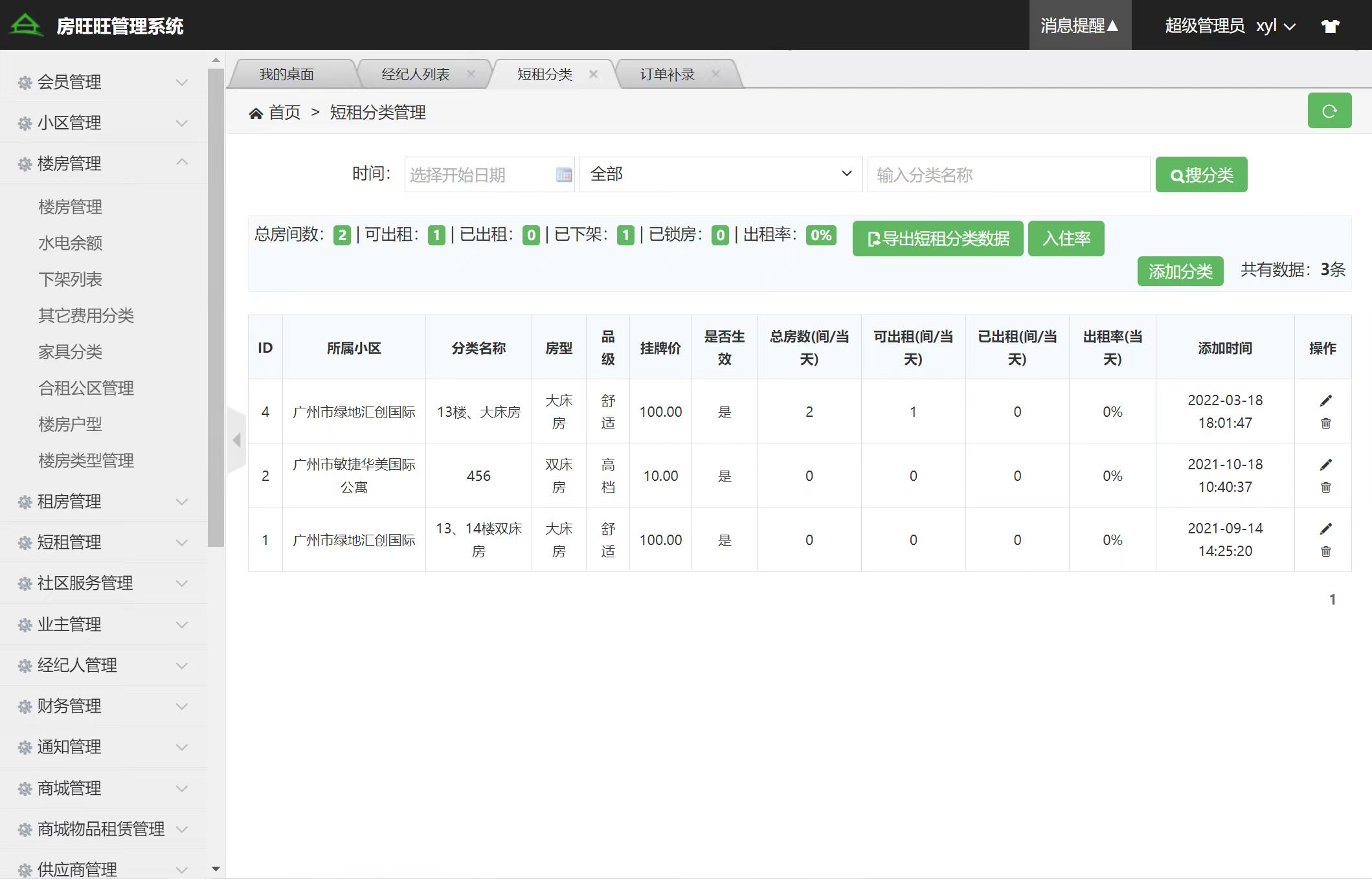Click the green house logo icon
This screenshot has height=879, width=1372.
coord(26,25)
